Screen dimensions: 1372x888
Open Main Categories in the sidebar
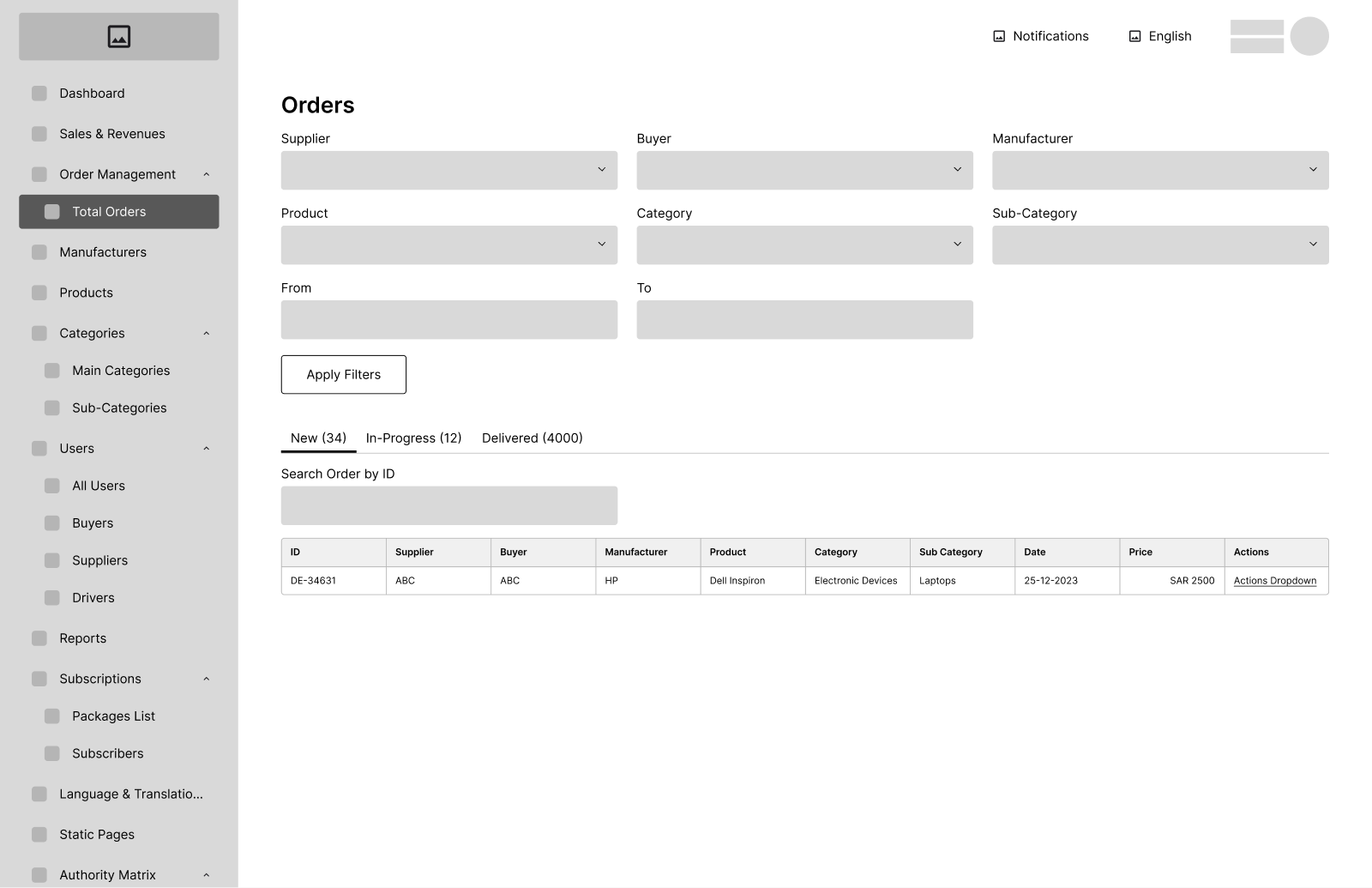pyautogui.click(x=119, y=371)
